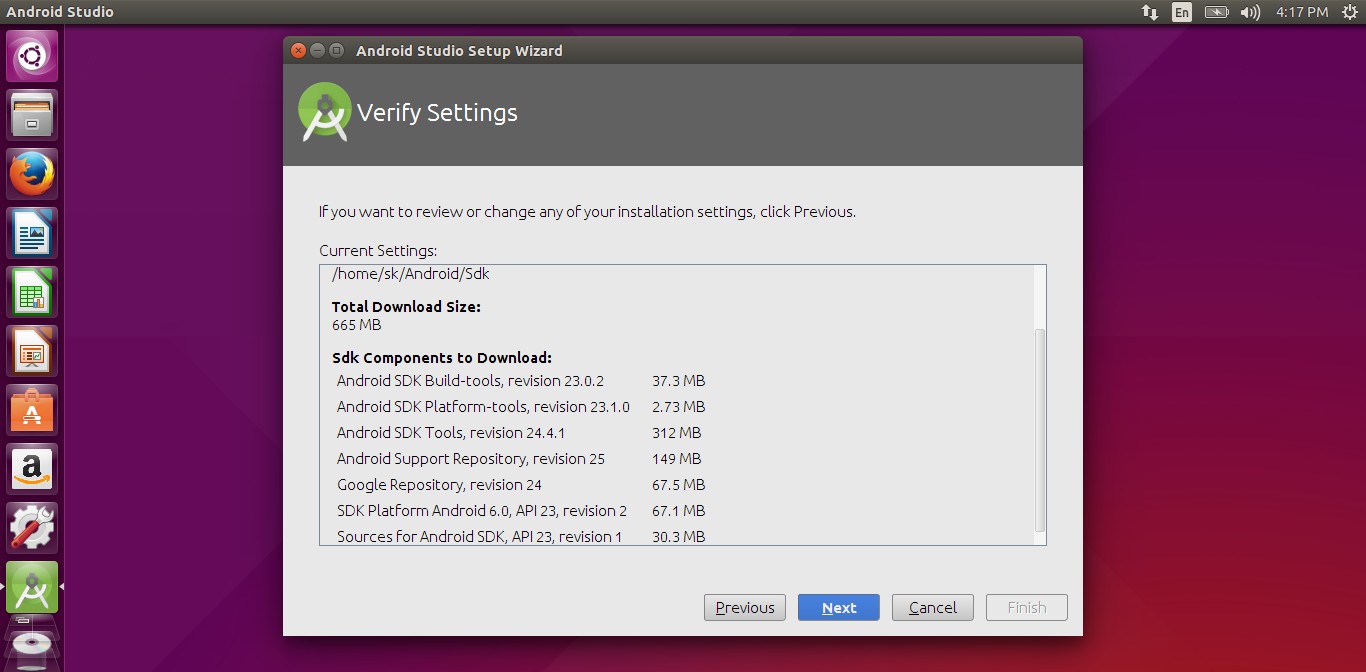Click the 312 MB size value
The height and width of the screenshot is (672, 1366).
point(676,433)
